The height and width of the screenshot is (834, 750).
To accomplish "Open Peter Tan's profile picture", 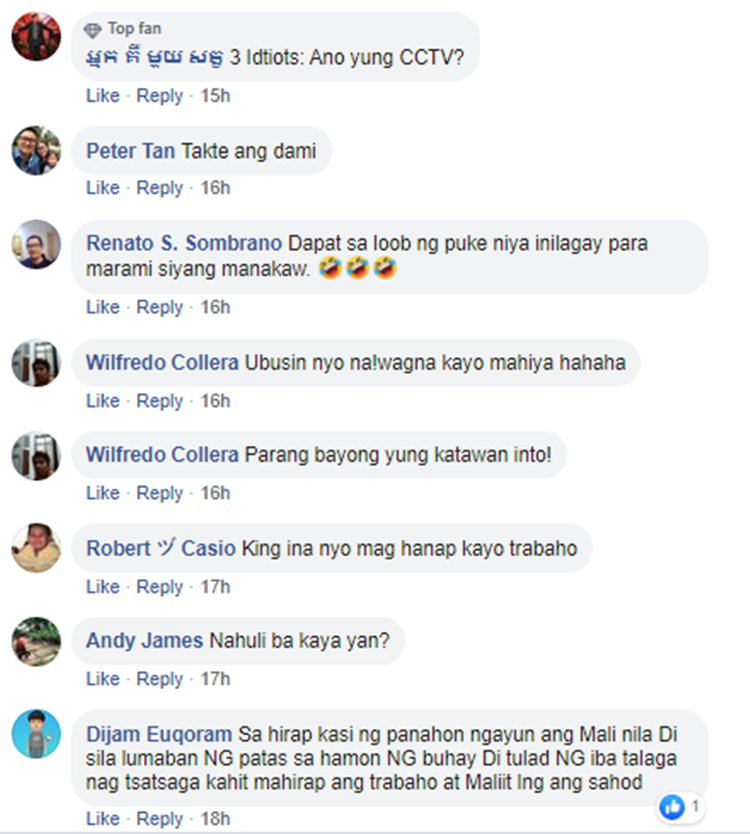I will coord(36,151).
